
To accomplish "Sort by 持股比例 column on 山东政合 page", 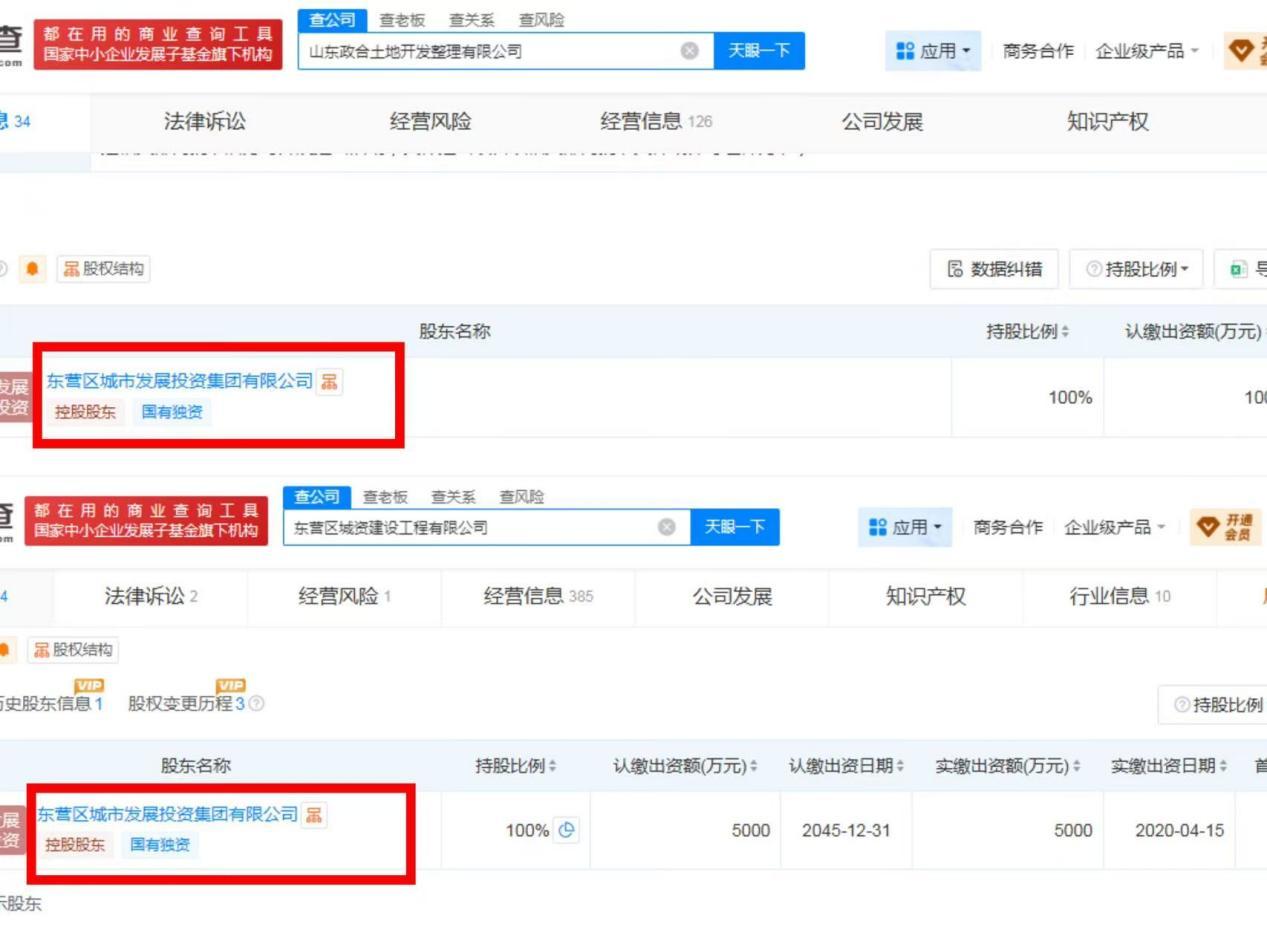I will tap(1065, 332).
